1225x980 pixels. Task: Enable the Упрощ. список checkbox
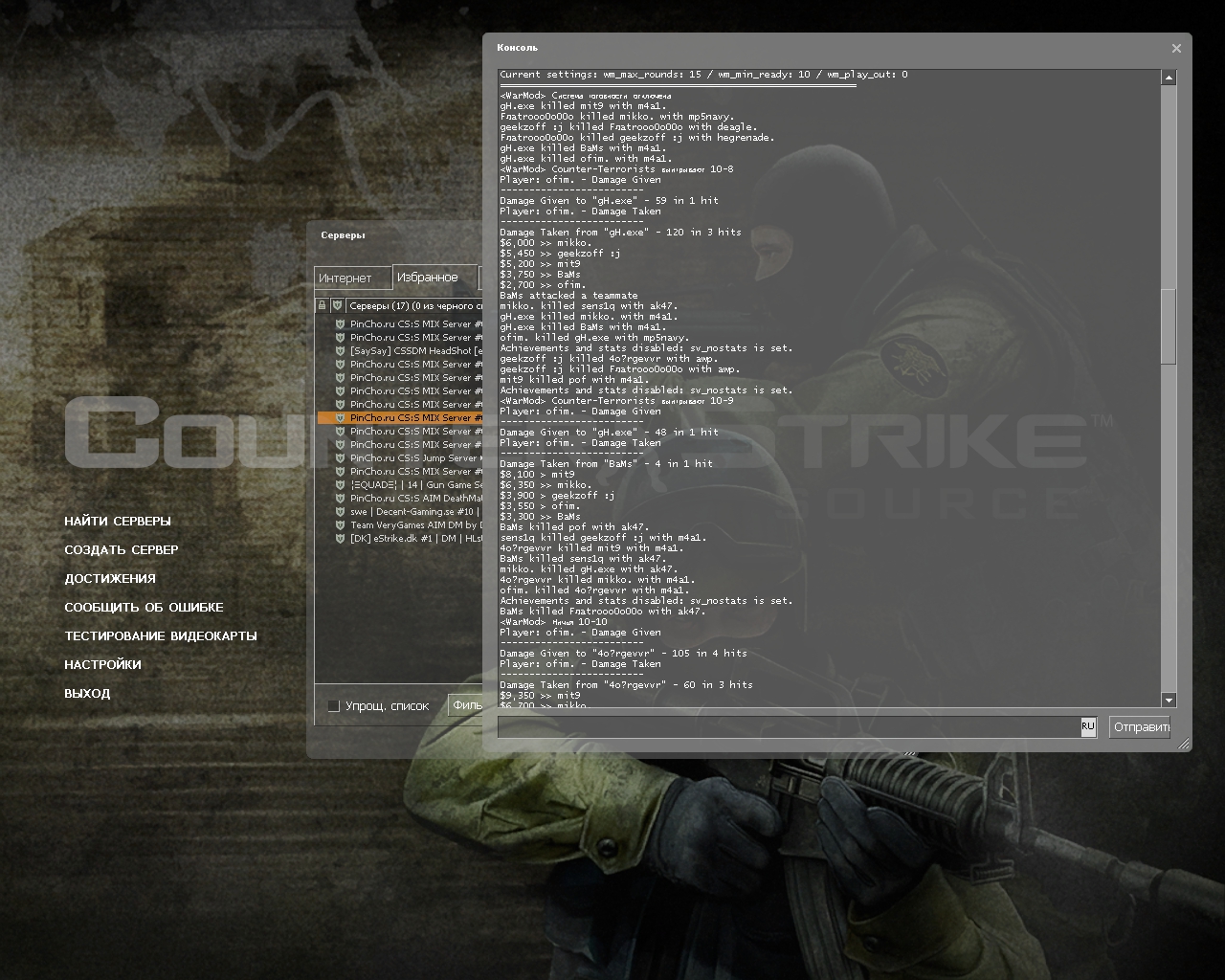(333, 706)
